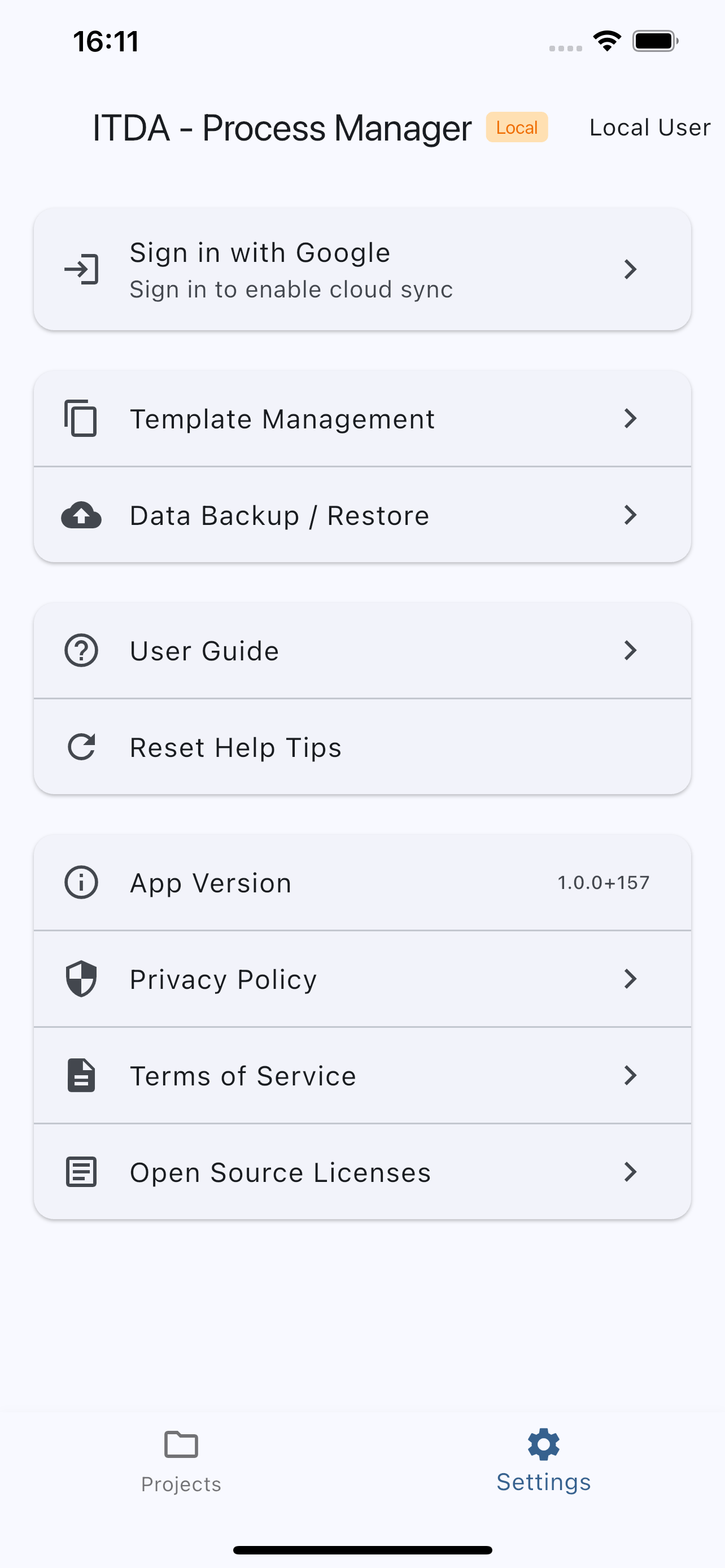Click the orange Local badge
The image size is (725, 1568).
517,127
